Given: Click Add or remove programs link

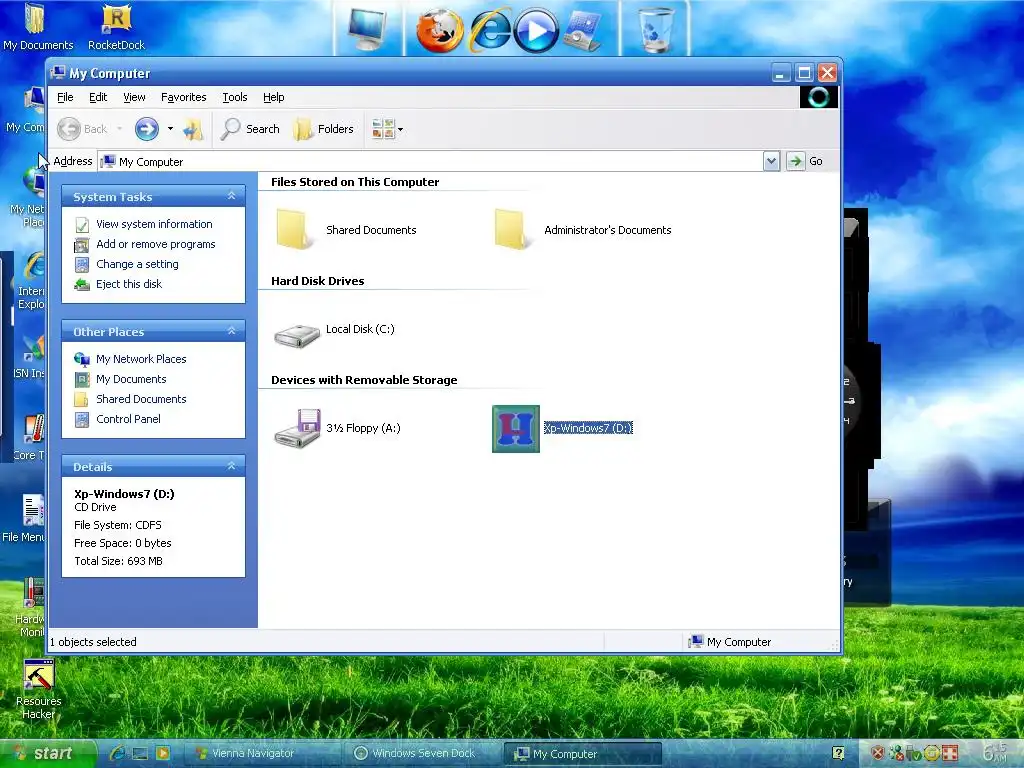Looking at the screenshot, I should pos(155,244).
